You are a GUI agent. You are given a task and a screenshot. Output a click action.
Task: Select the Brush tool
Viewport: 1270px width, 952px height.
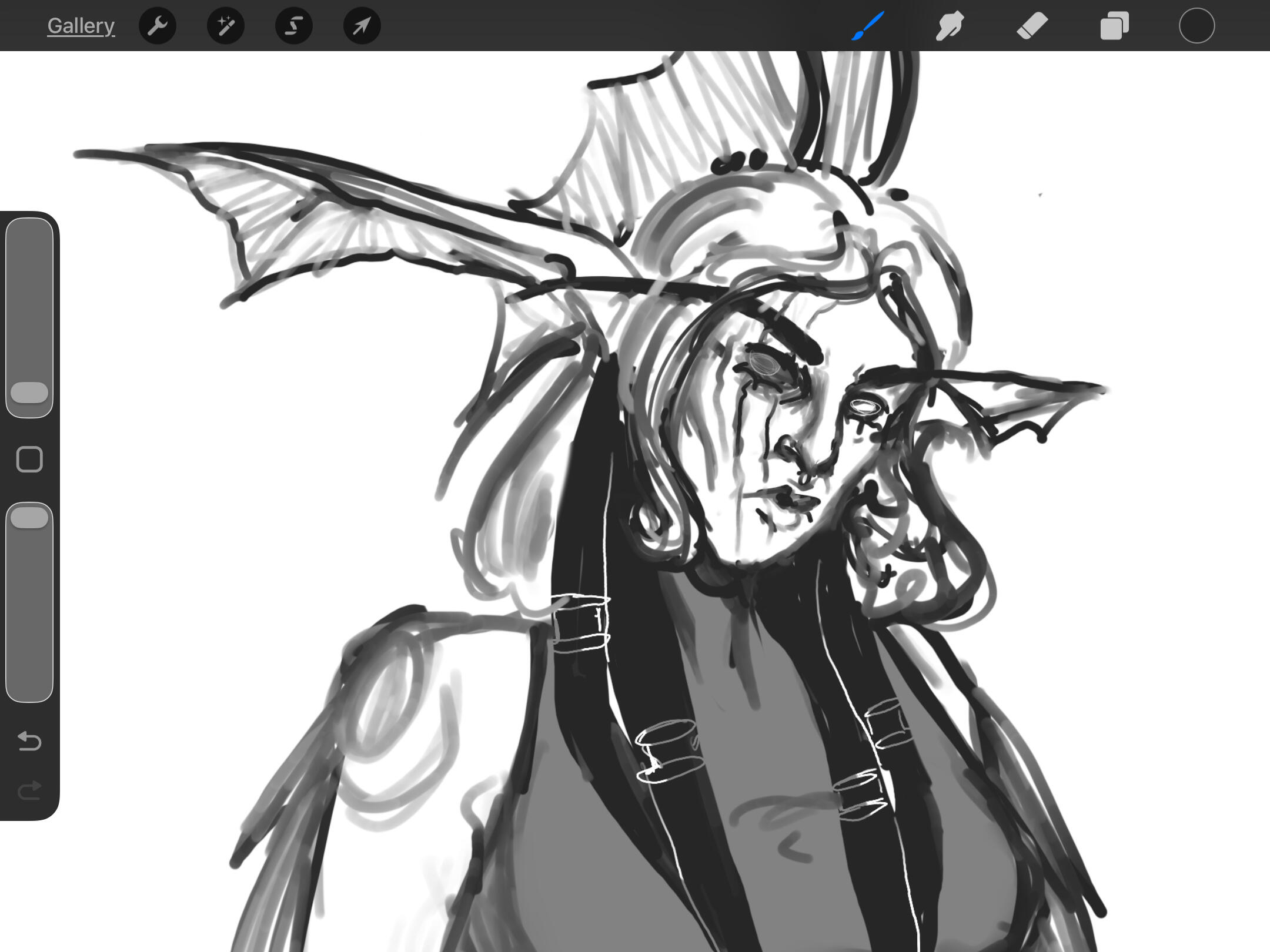click(868, 26)
